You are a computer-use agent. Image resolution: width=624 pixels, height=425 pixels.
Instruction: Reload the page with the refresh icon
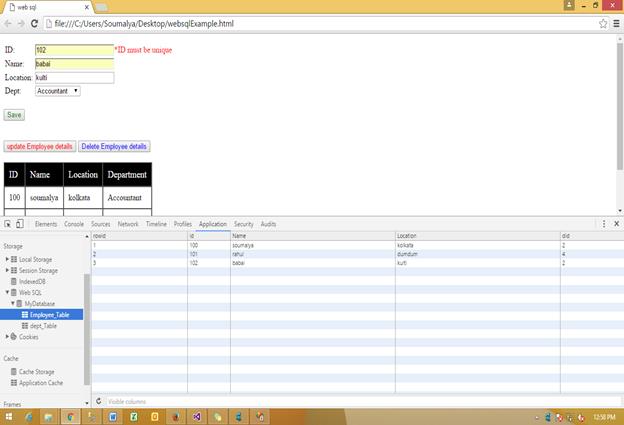pos(34,24)
